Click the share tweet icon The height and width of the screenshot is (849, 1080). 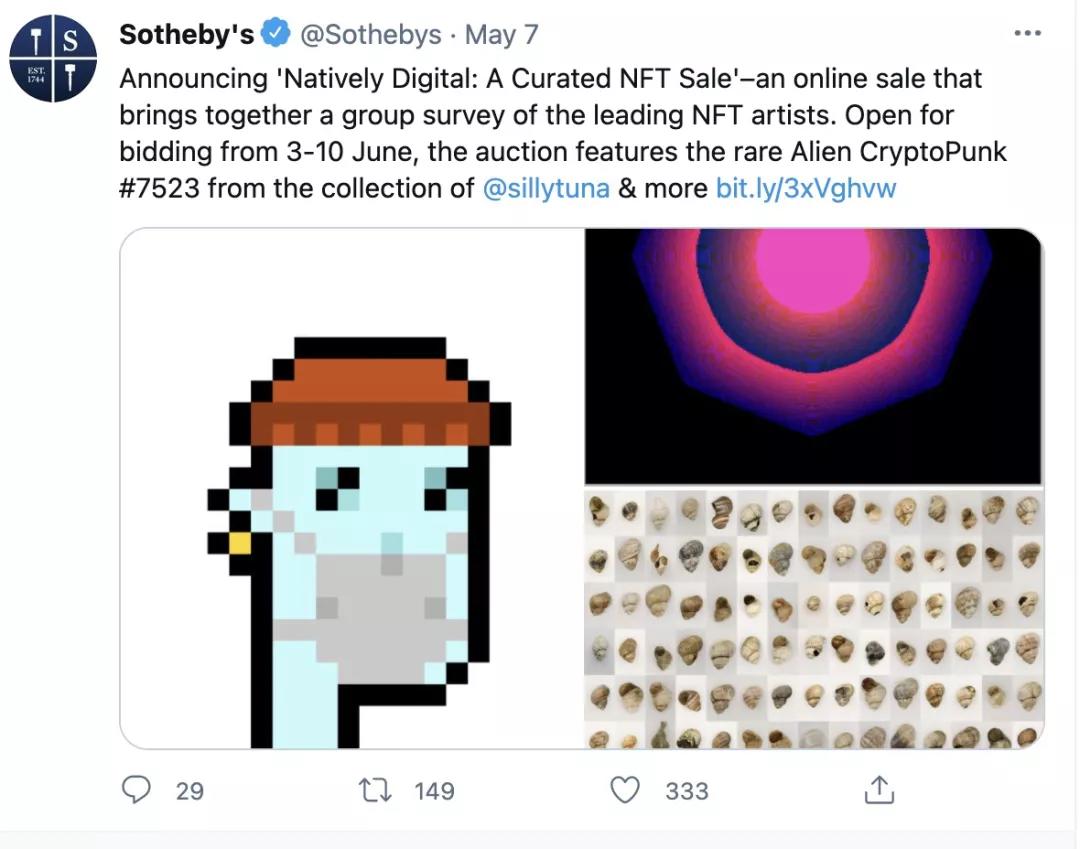[877, 790]
